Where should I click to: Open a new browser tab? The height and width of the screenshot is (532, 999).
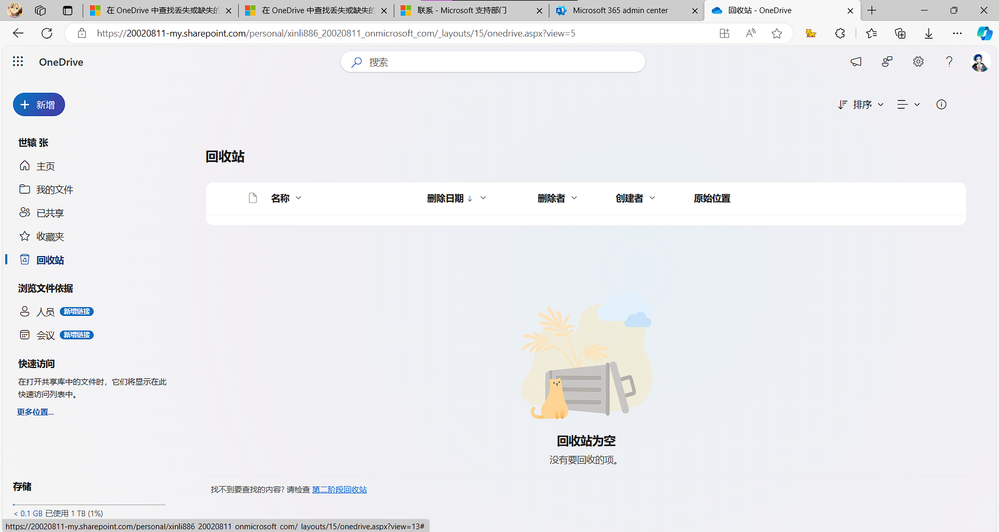(x=872, y=10)
